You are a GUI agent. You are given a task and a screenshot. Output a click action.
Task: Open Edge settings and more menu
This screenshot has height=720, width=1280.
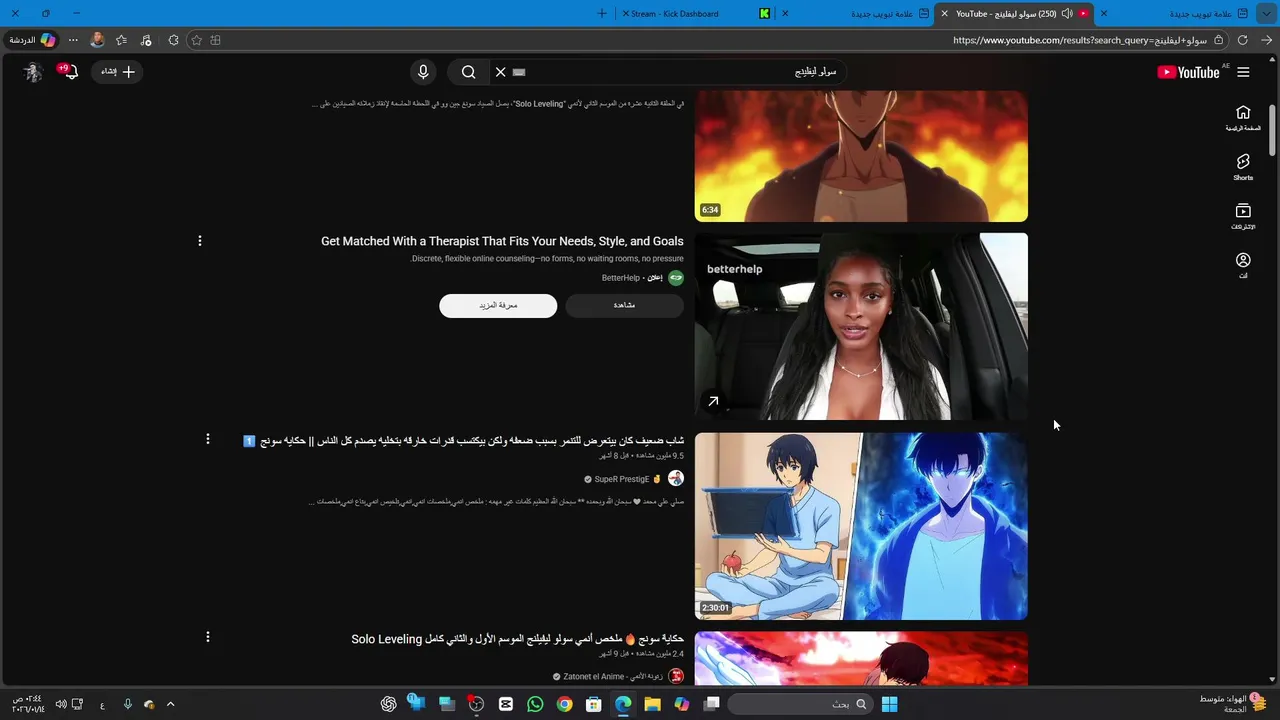click(x=73, y=40)
